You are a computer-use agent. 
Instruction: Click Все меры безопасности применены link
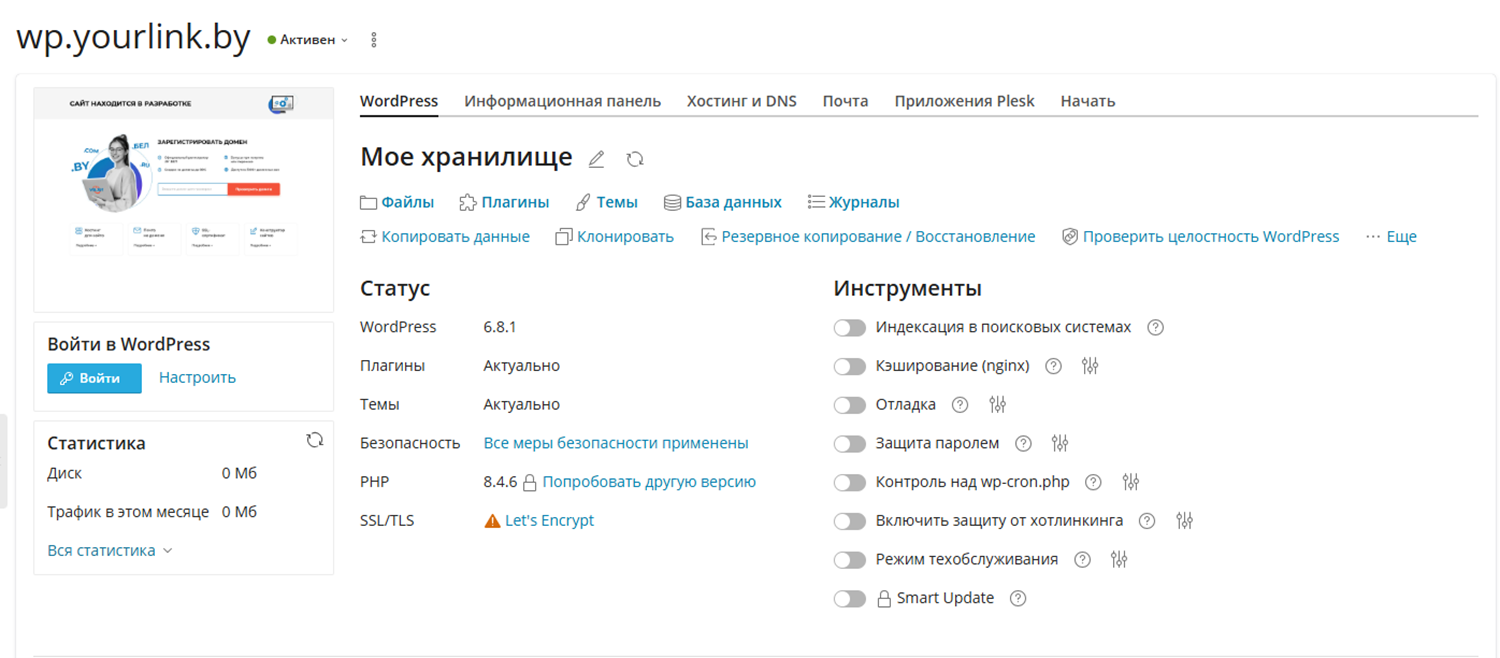click(x=616, y=443)
